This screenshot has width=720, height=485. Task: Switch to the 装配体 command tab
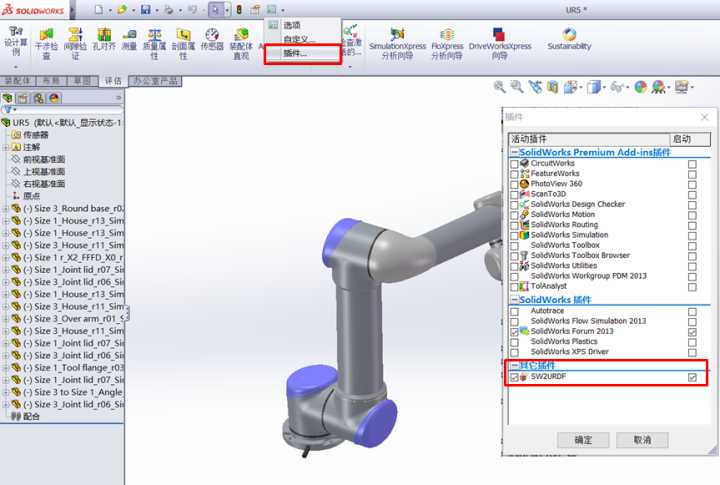click(17, 81)
